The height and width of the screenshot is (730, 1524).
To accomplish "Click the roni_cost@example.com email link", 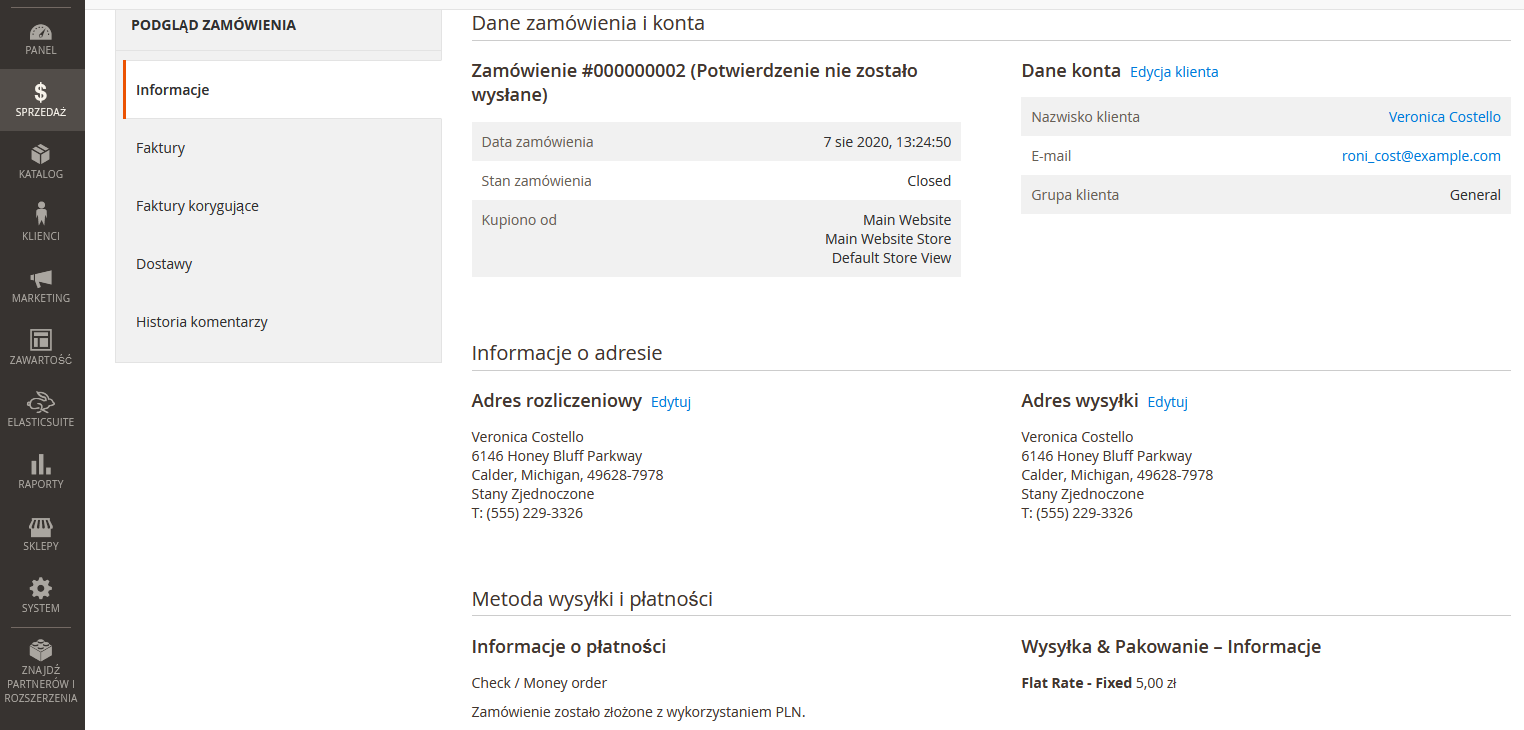I will point(1421,156).
